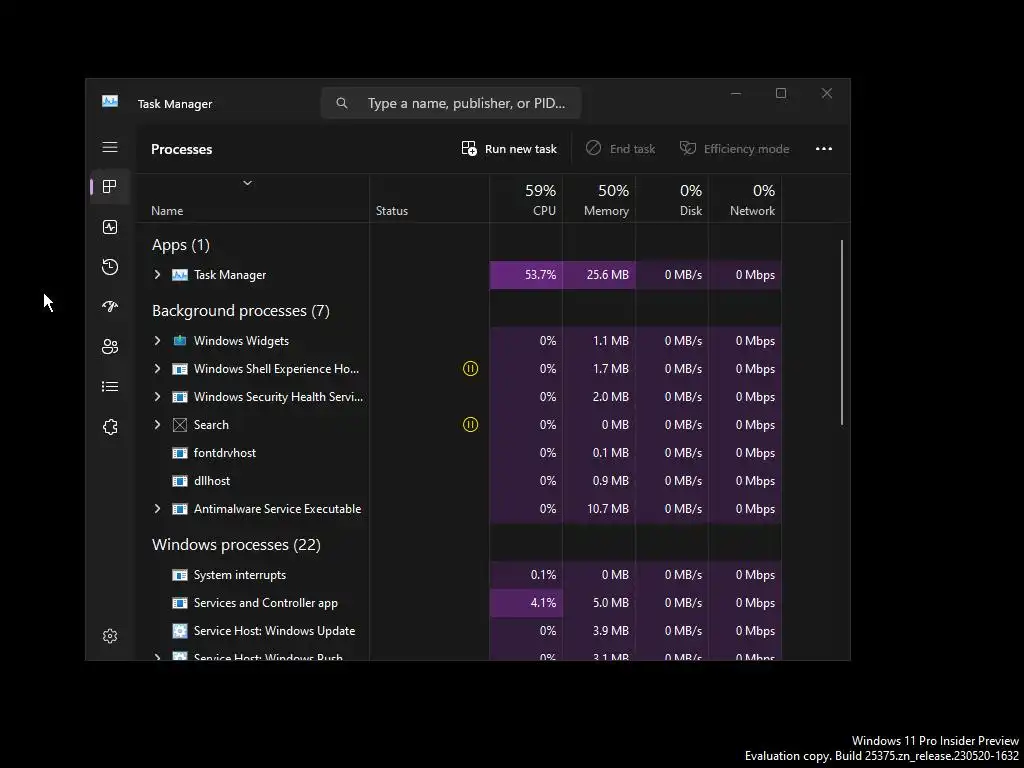
Task: Click the suspended status icon for Search
Action: (x=470, y=424)
